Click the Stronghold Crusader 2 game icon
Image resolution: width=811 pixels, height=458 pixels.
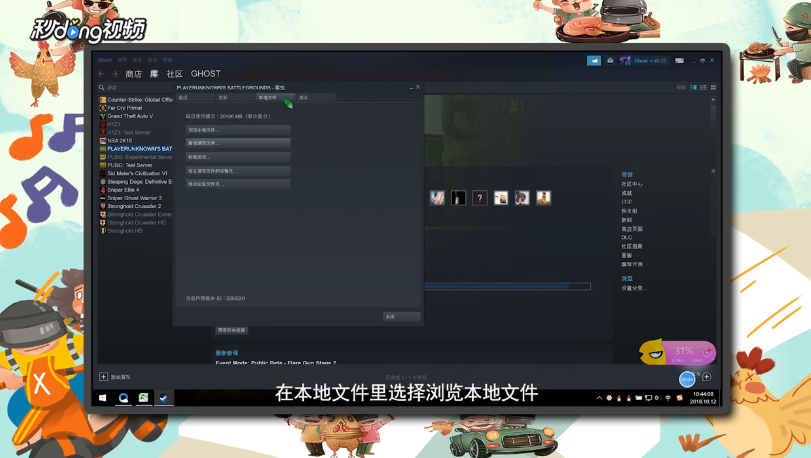coord(103,206)
